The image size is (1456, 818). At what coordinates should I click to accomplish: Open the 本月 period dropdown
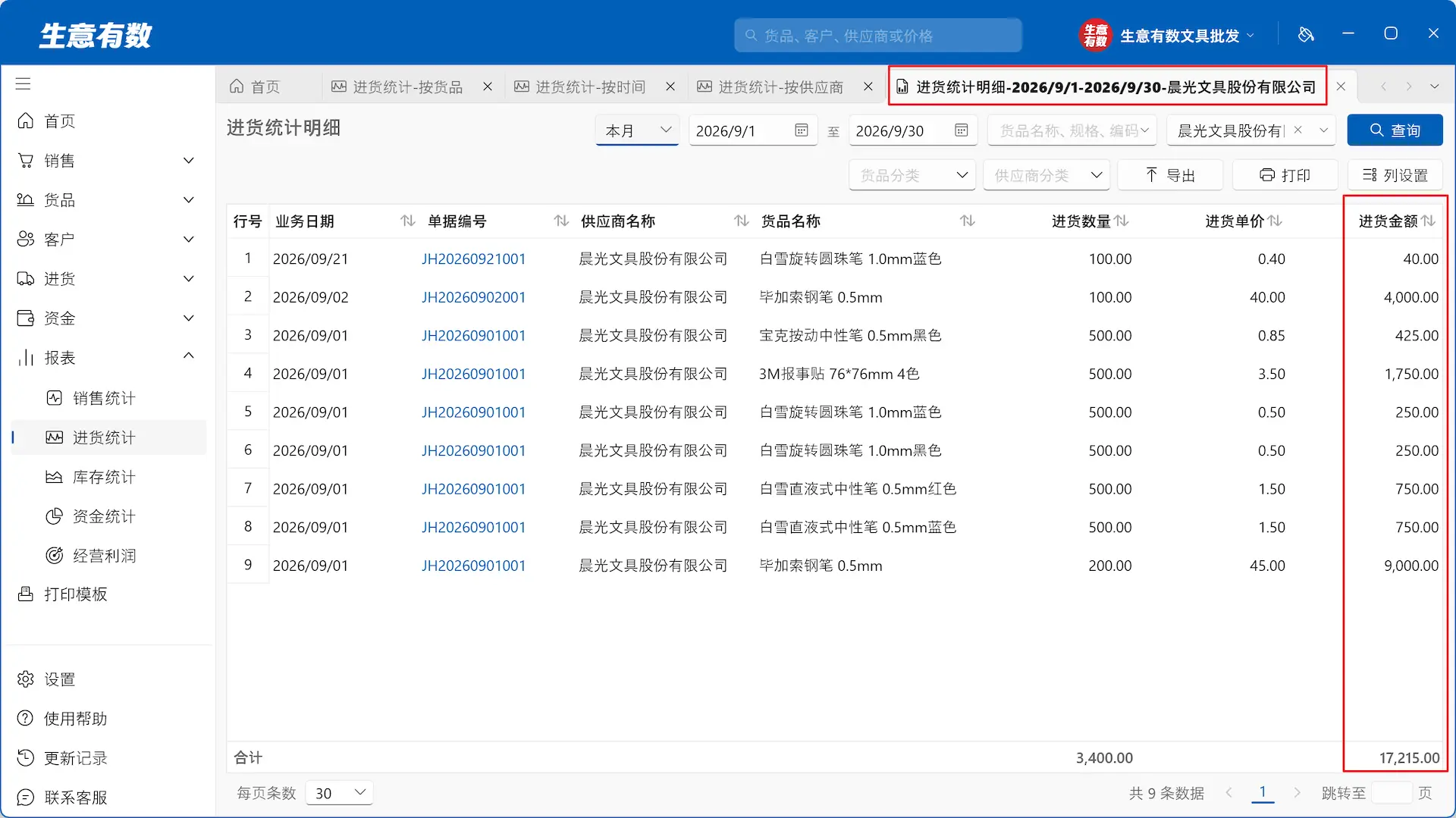(637, 130)
